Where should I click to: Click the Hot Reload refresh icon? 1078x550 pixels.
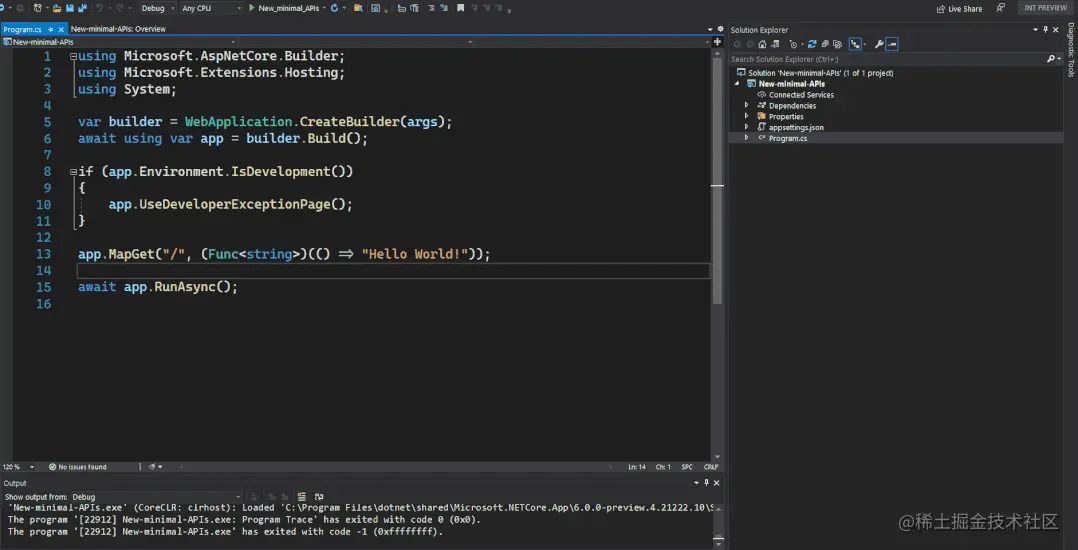point(334,8)
